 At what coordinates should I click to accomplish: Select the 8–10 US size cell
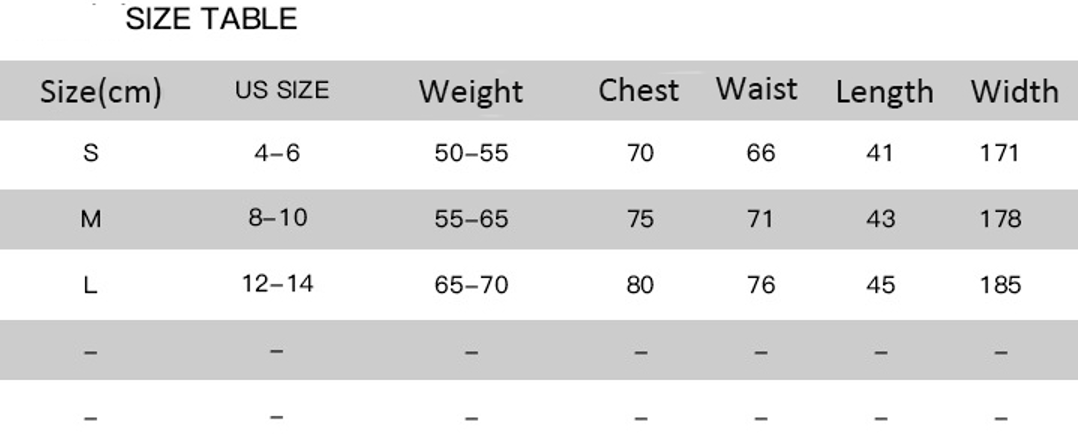pos(277,219)
